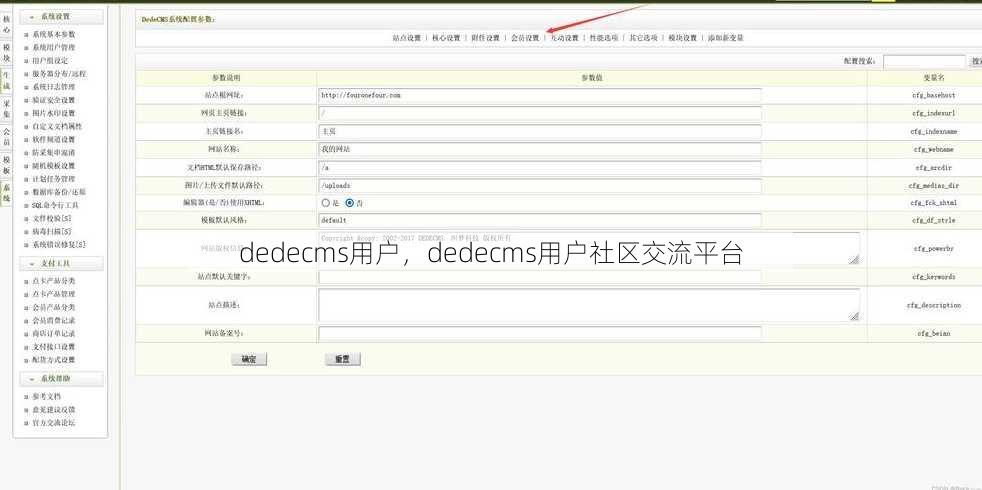The width and height of the screenshot is (982, 490).
Task: Open 系统用户管理 in the sidebar
Action: click(54, 48)
